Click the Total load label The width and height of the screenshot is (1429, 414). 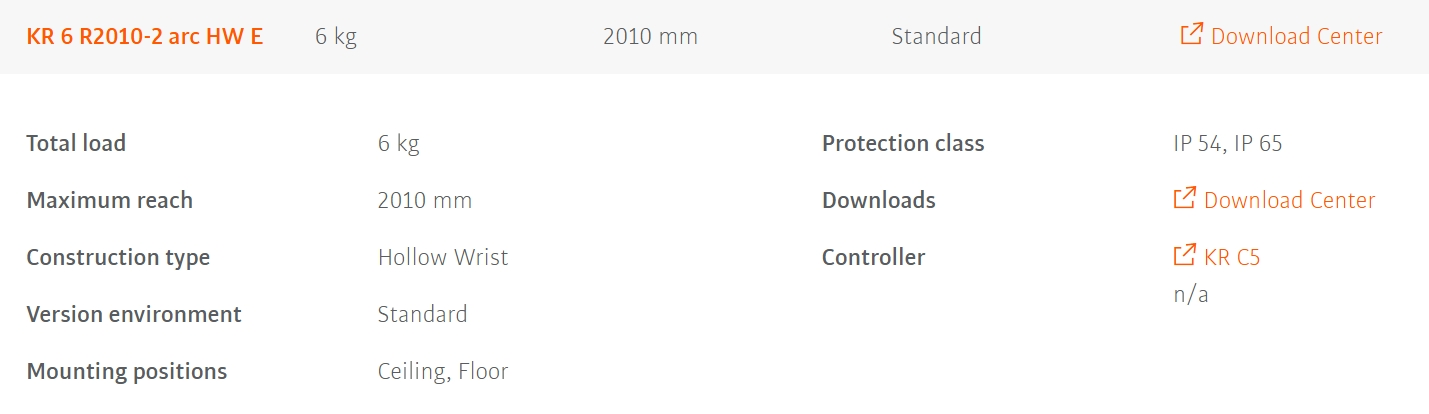(x=76, y=144)
